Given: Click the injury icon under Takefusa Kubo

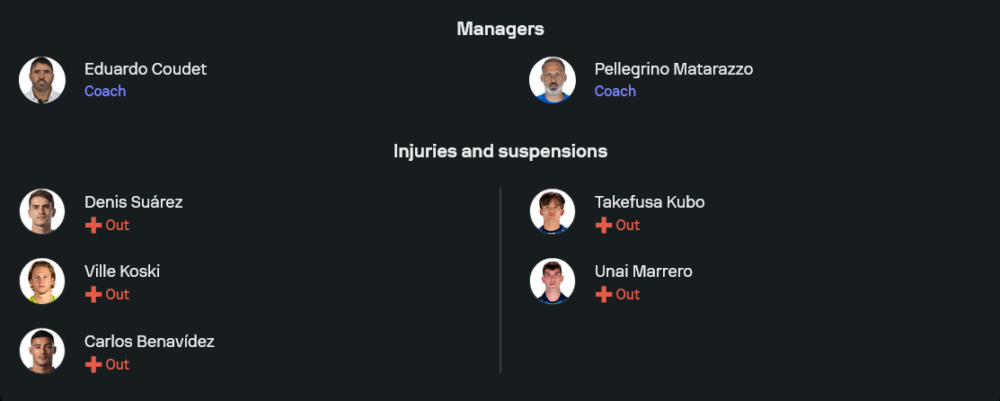Looking at the screenshot, I should (x=603, y=225).
